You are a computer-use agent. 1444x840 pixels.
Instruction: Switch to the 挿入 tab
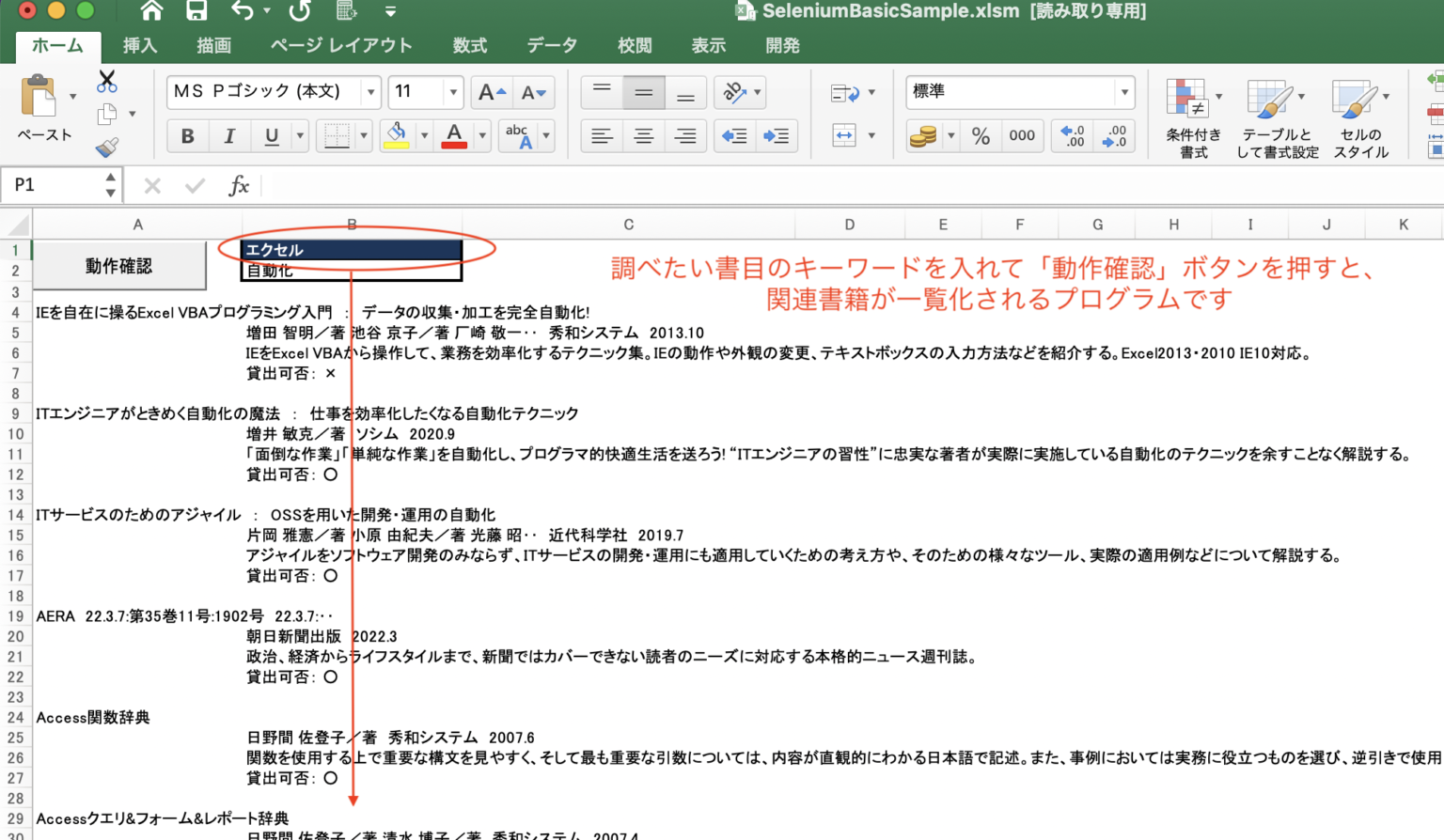139,45
